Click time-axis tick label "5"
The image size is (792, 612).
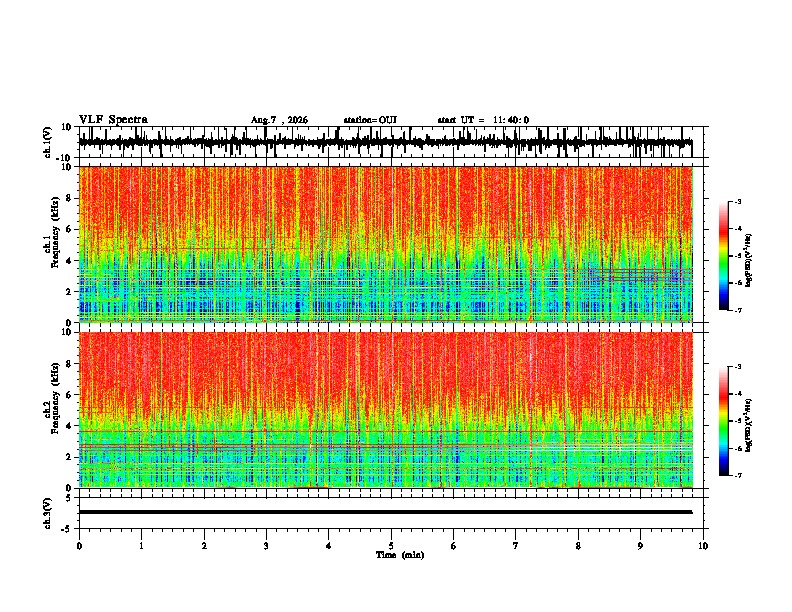tap(391, 546)
